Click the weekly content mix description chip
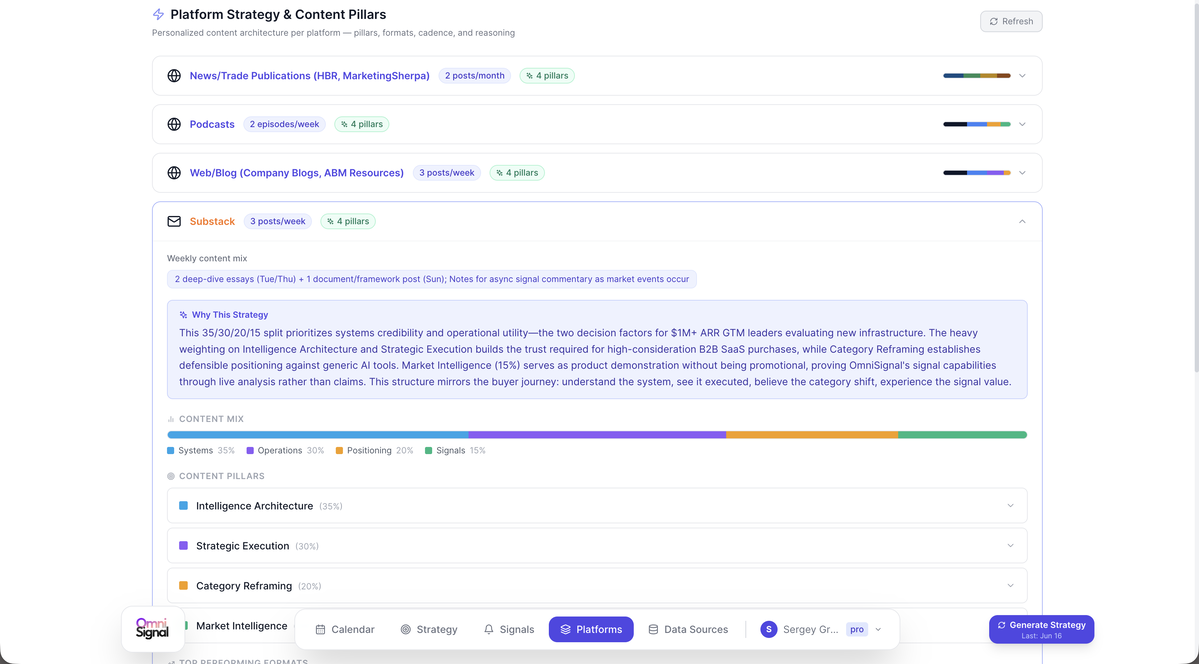 click(432, 279)
